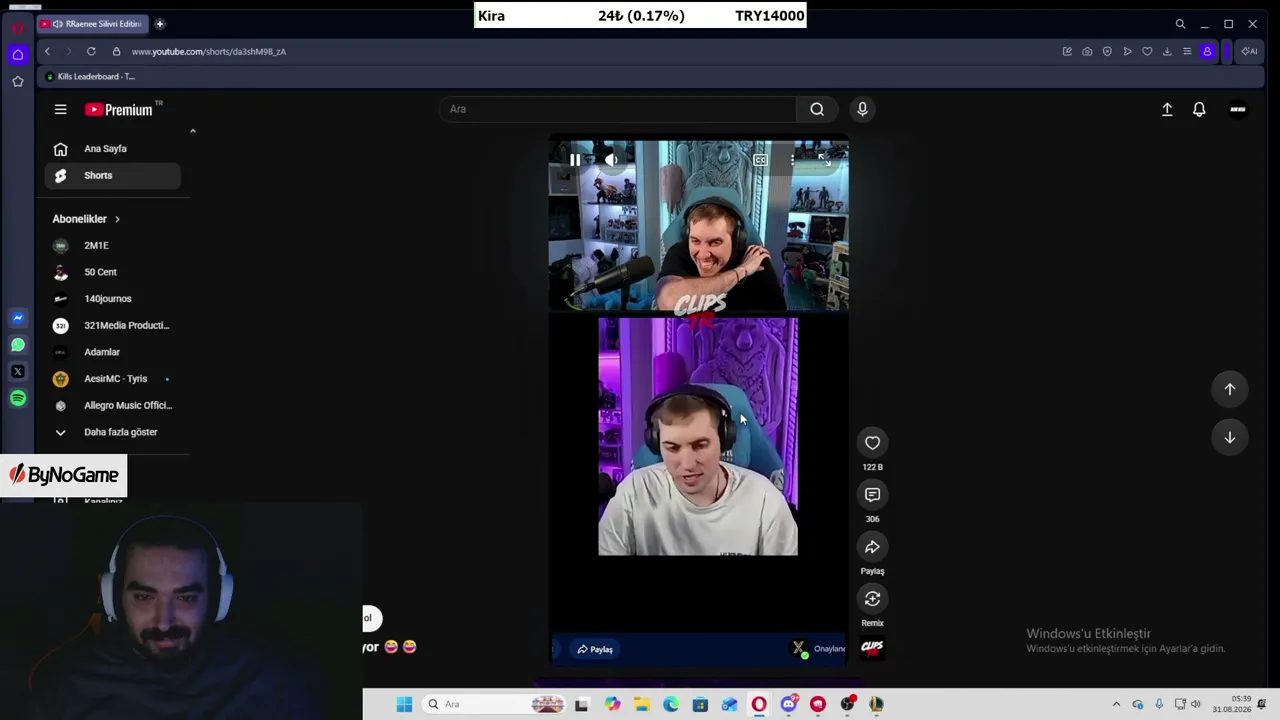Open Opera bookmarks star in the sidebar
Image resolution: width=1280 pixels, height=720 pixels.
[x=18, y=81]
